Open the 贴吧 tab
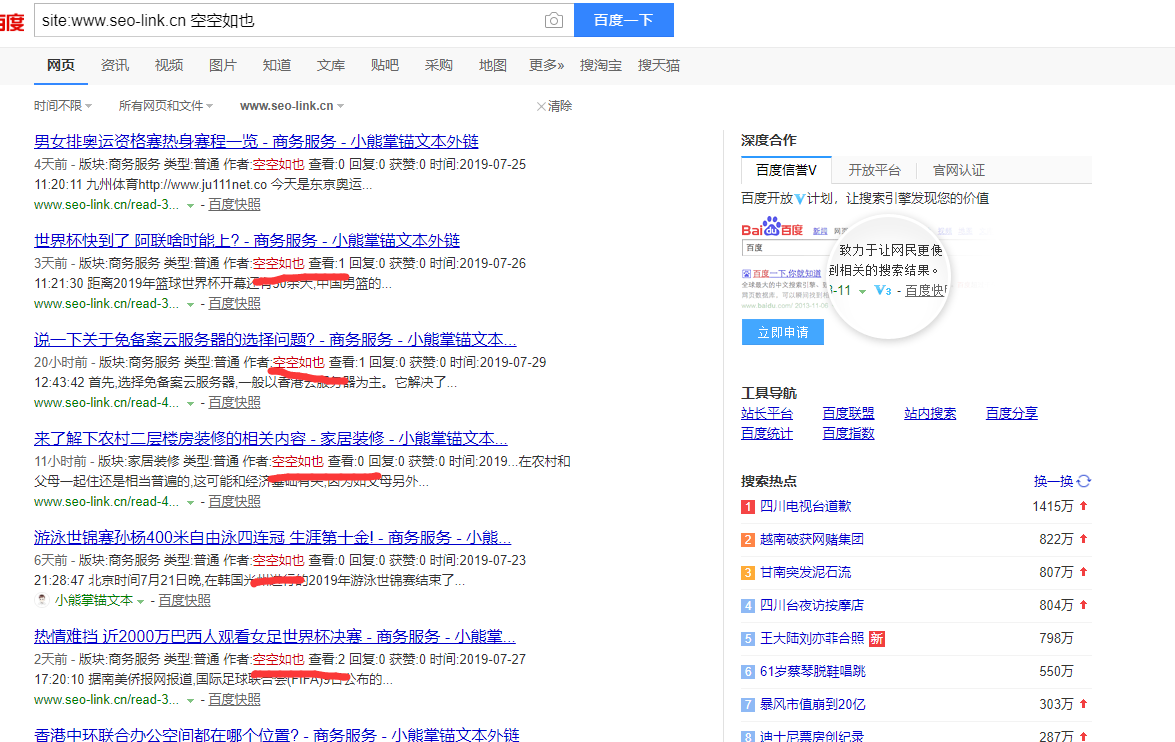The height and width of the screenshot is (742, 1175). click(384, 65)
